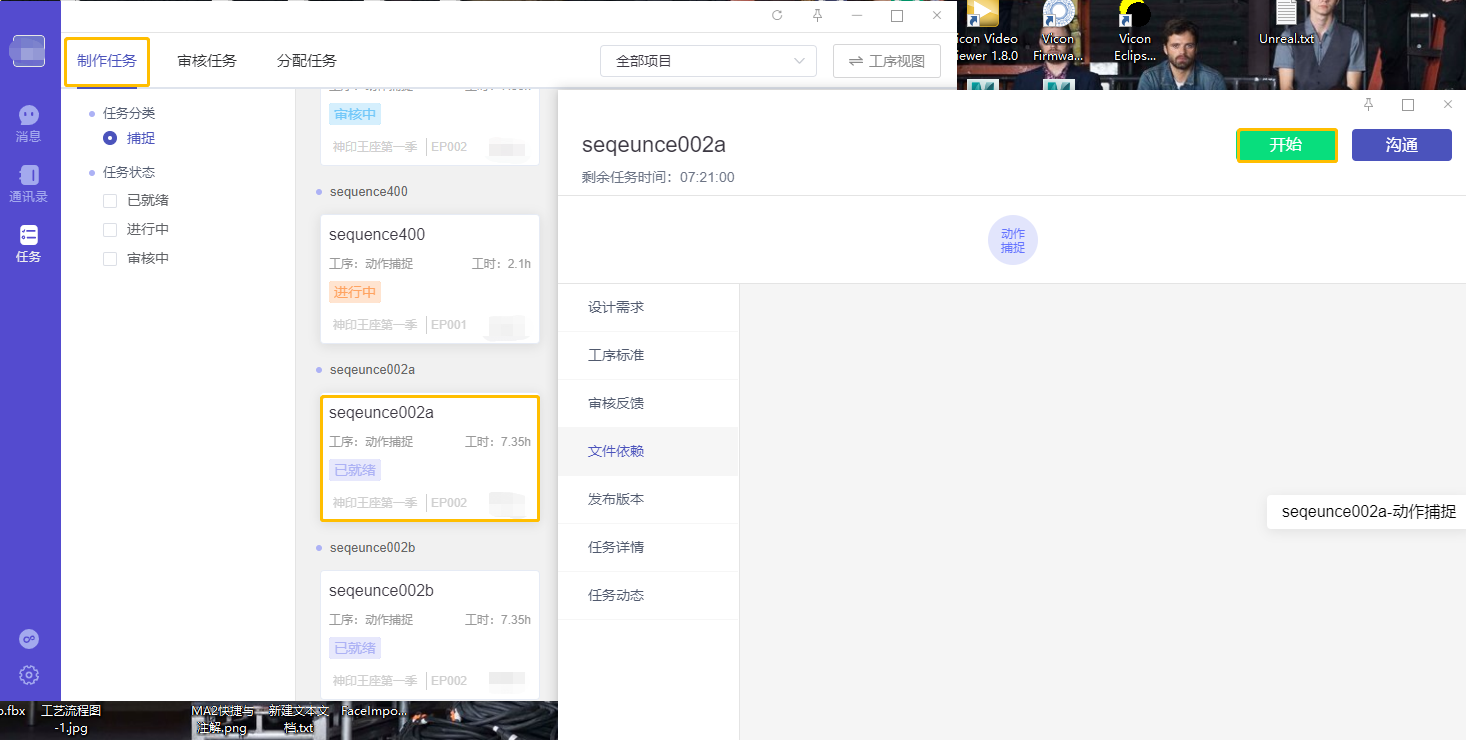Viewport: 1466px width, 740px height.
Task: Open the settings gear in sidebar
Action: 29,675
